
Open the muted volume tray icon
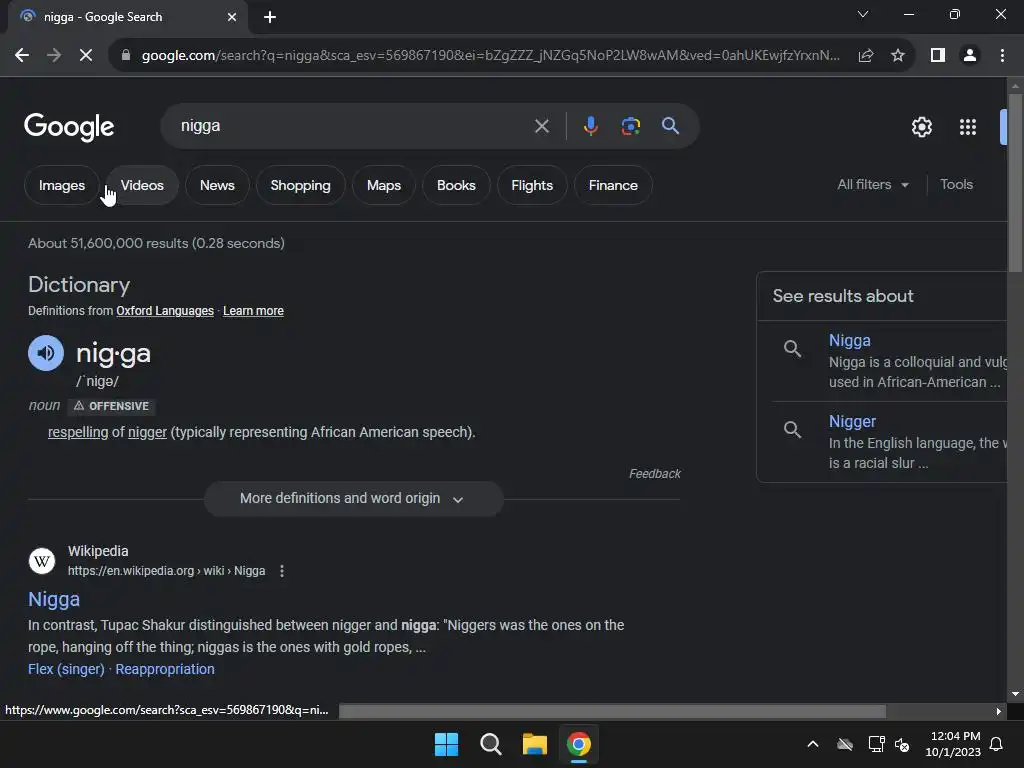903,744
